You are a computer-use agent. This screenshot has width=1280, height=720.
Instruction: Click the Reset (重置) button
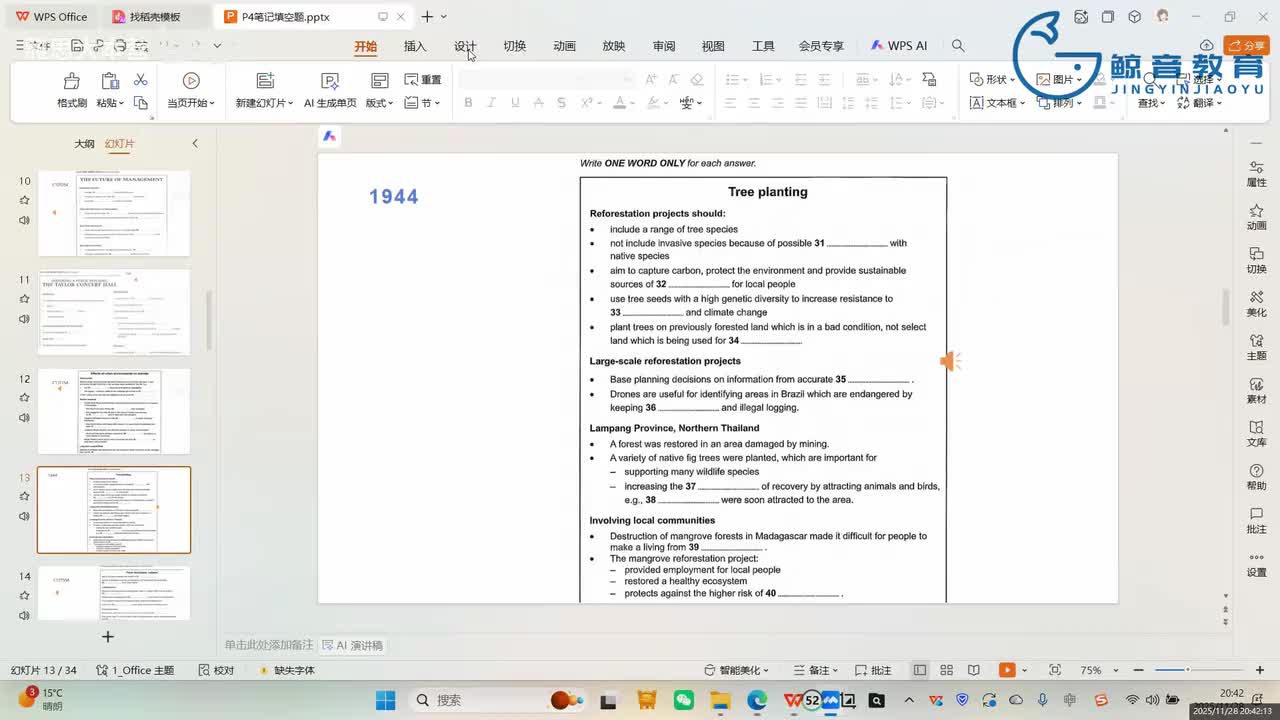tap(423, 80)
